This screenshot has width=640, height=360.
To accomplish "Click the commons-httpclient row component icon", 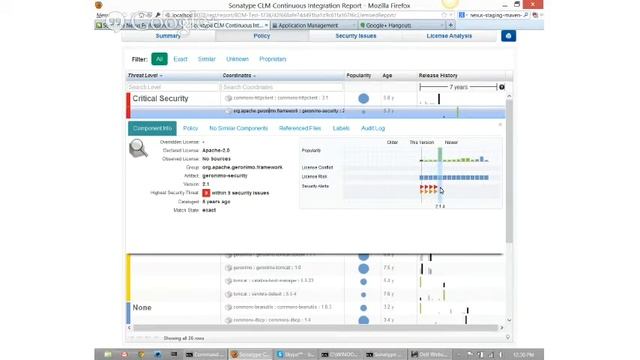I will [229, 98].
